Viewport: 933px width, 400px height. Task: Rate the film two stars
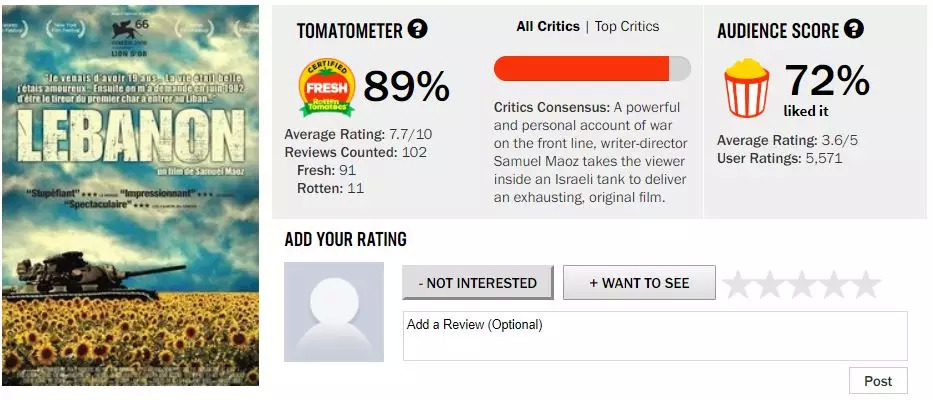770,285
